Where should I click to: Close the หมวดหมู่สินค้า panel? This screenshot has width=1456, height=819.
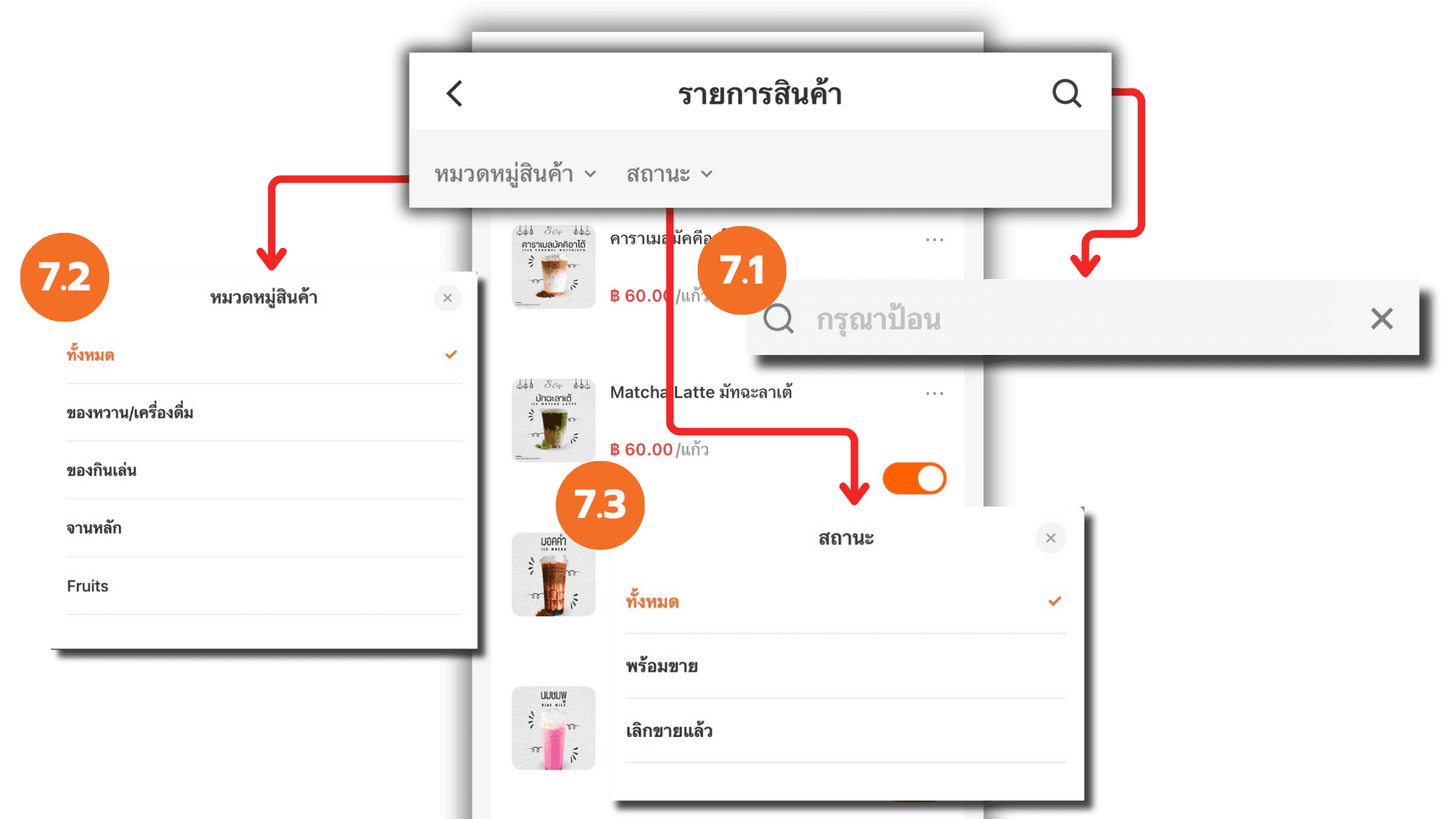pyautogui.click(x=447, y=298)
